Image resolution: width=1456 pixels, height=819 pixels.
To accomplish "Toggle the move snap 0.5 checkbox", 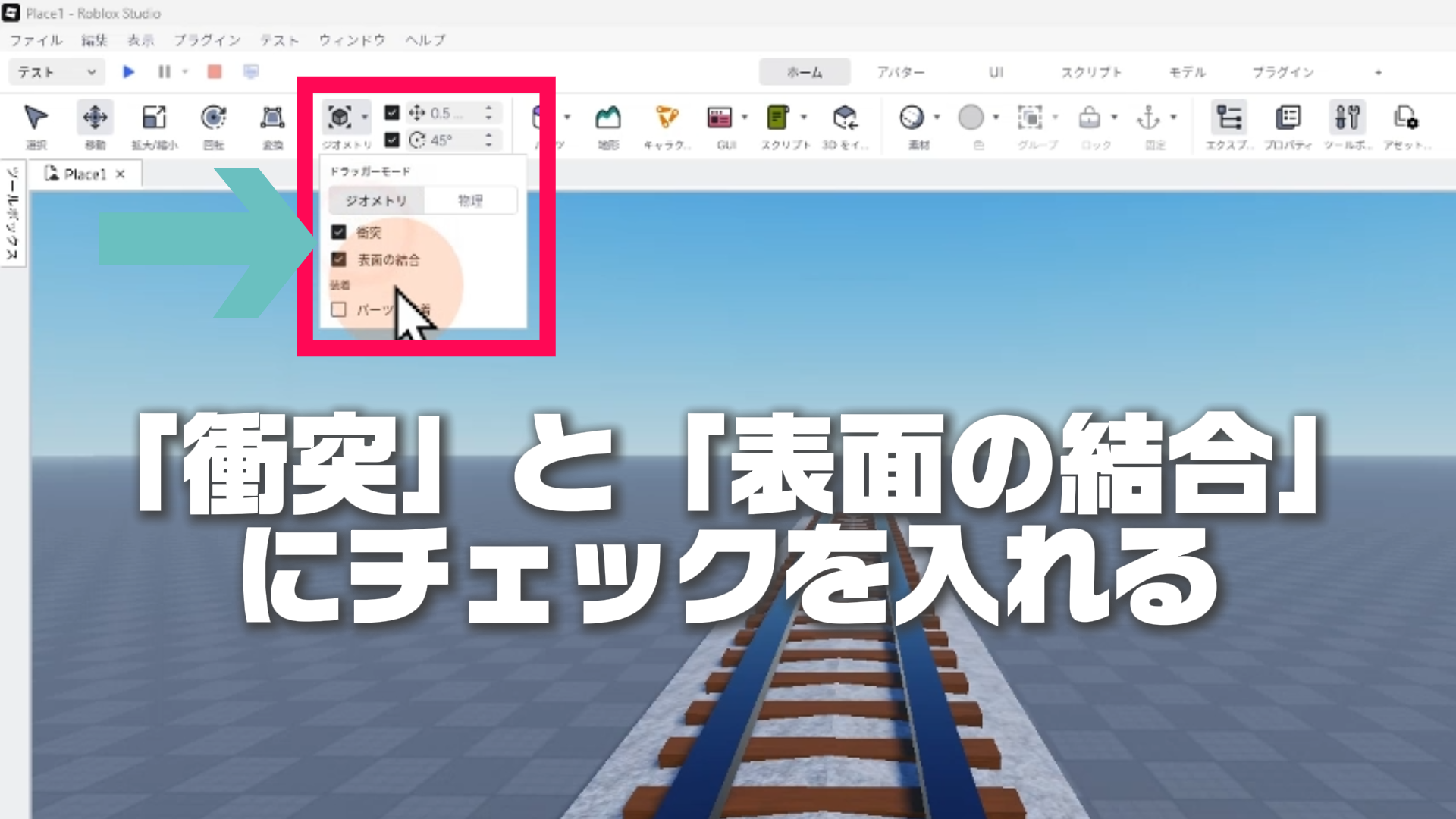I will click(392, 112).
